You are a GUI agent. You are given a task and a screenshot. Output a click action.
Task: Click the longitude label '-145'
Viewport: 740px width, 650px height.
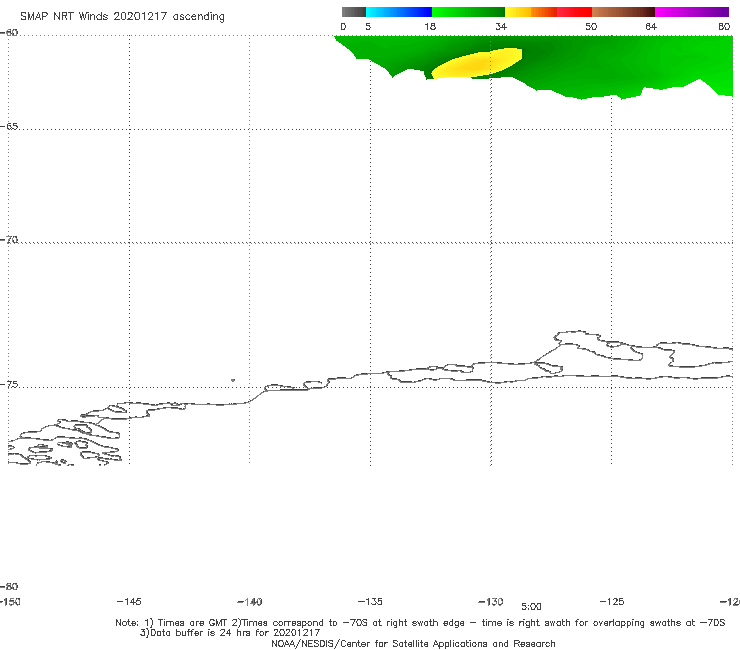click(x=129, y=601)
